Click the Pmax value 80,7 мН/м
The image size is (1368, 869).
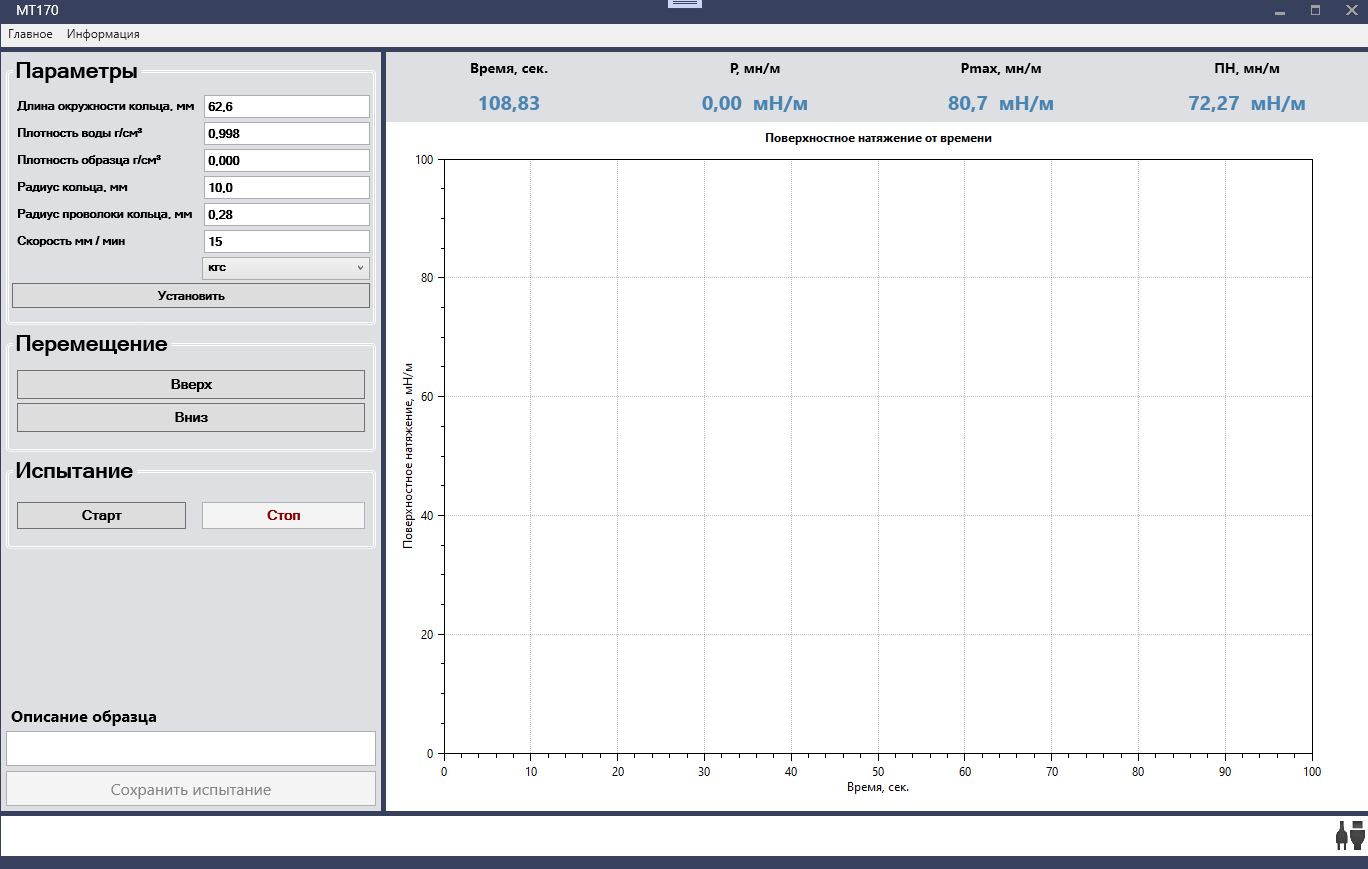coord(1001,103)
